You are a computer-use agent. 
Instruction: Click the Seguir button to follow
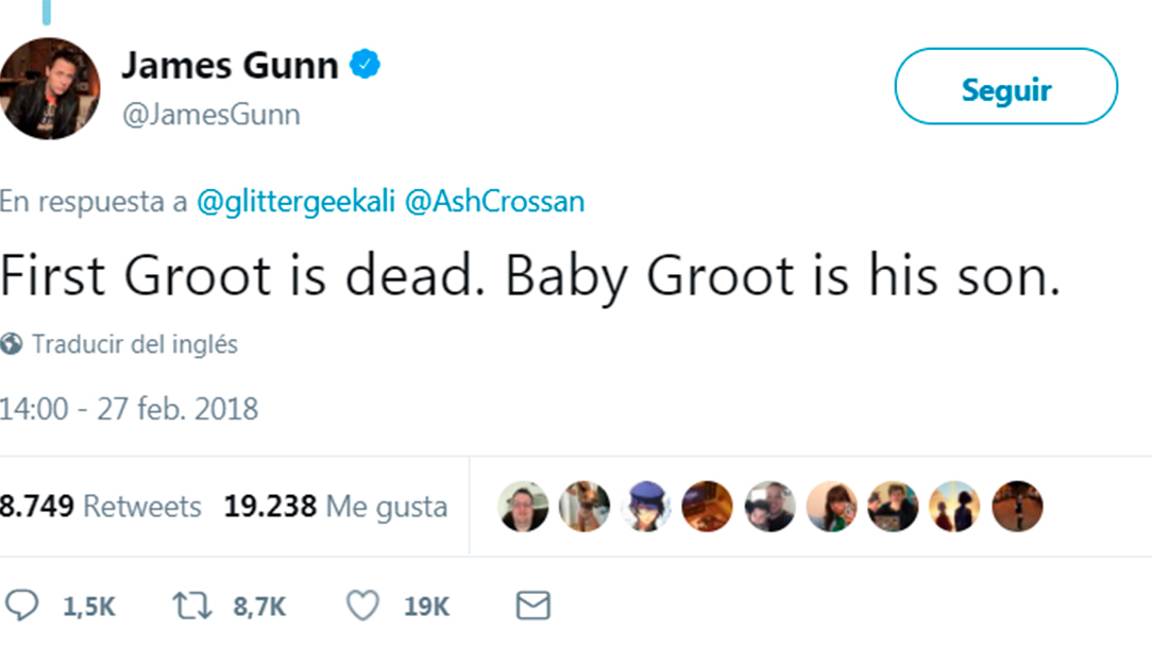click(x=1006, y=88)
